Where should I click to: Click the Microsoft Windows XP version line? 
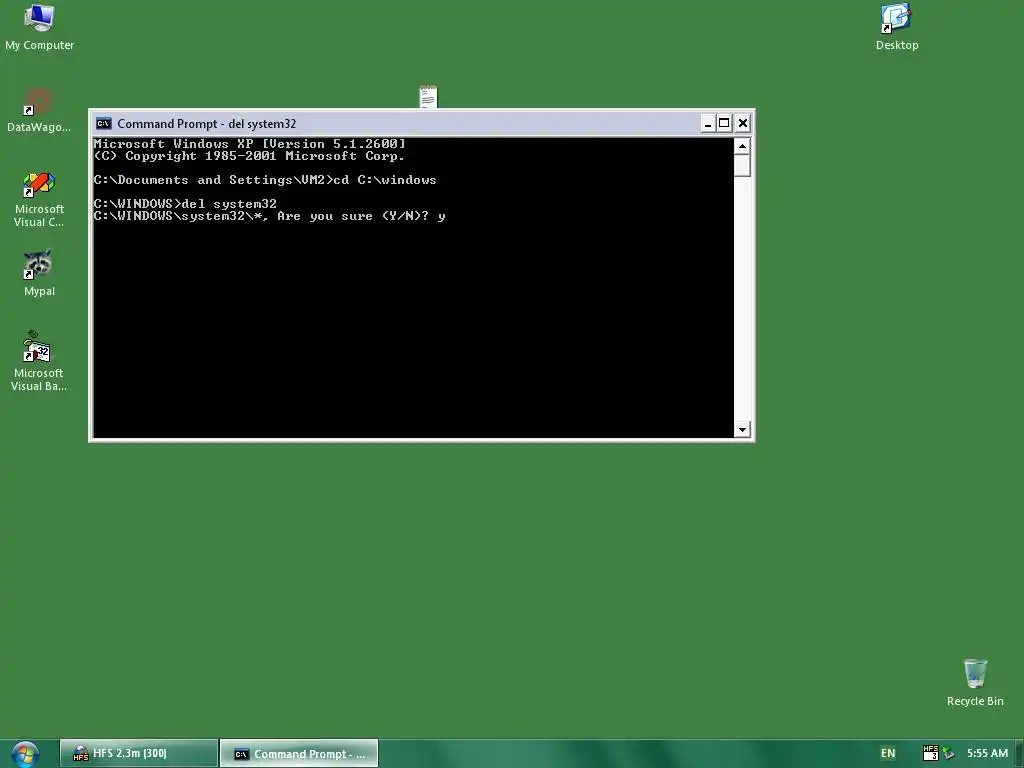249,144
